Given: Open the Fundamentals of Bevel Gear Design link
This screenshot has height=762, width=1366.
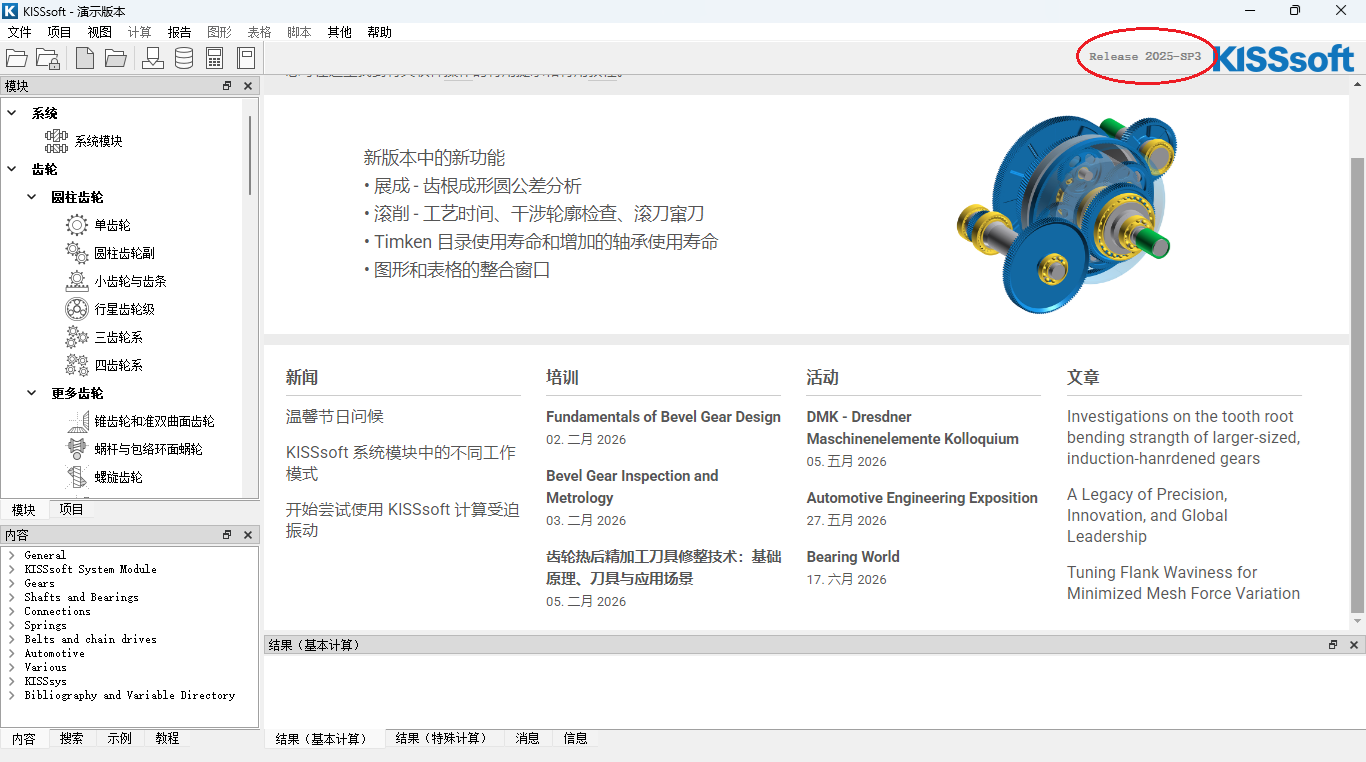Looking at the screenshot, I should [x=663, y=417].
